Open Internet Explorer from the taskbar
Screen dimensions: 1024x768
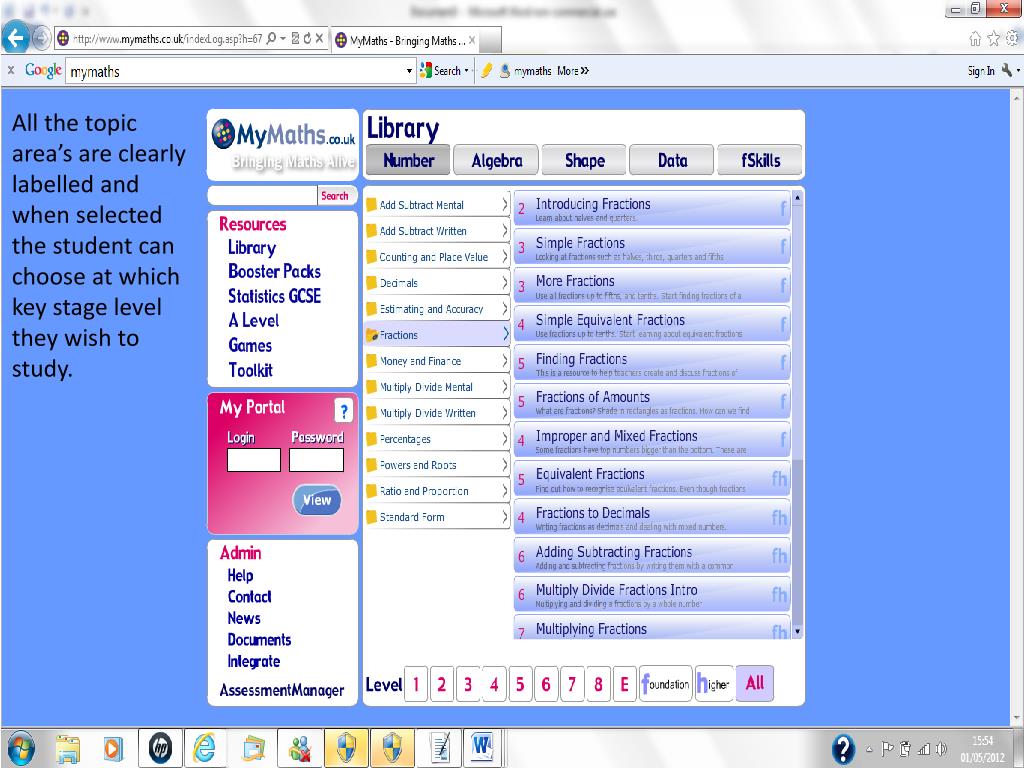(x=204, y=748)
